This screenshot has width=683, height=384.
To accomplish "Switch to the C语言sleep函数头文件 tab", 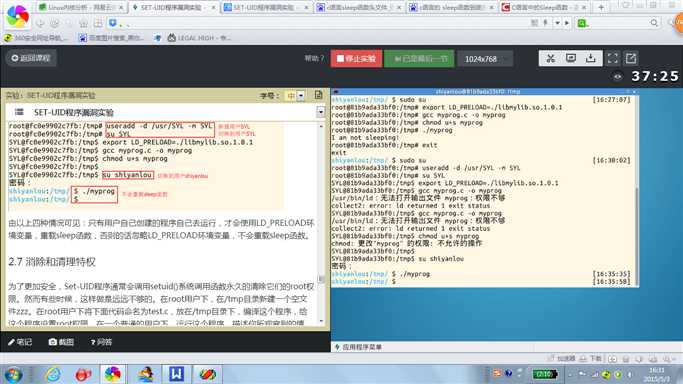I will point(358,7).
